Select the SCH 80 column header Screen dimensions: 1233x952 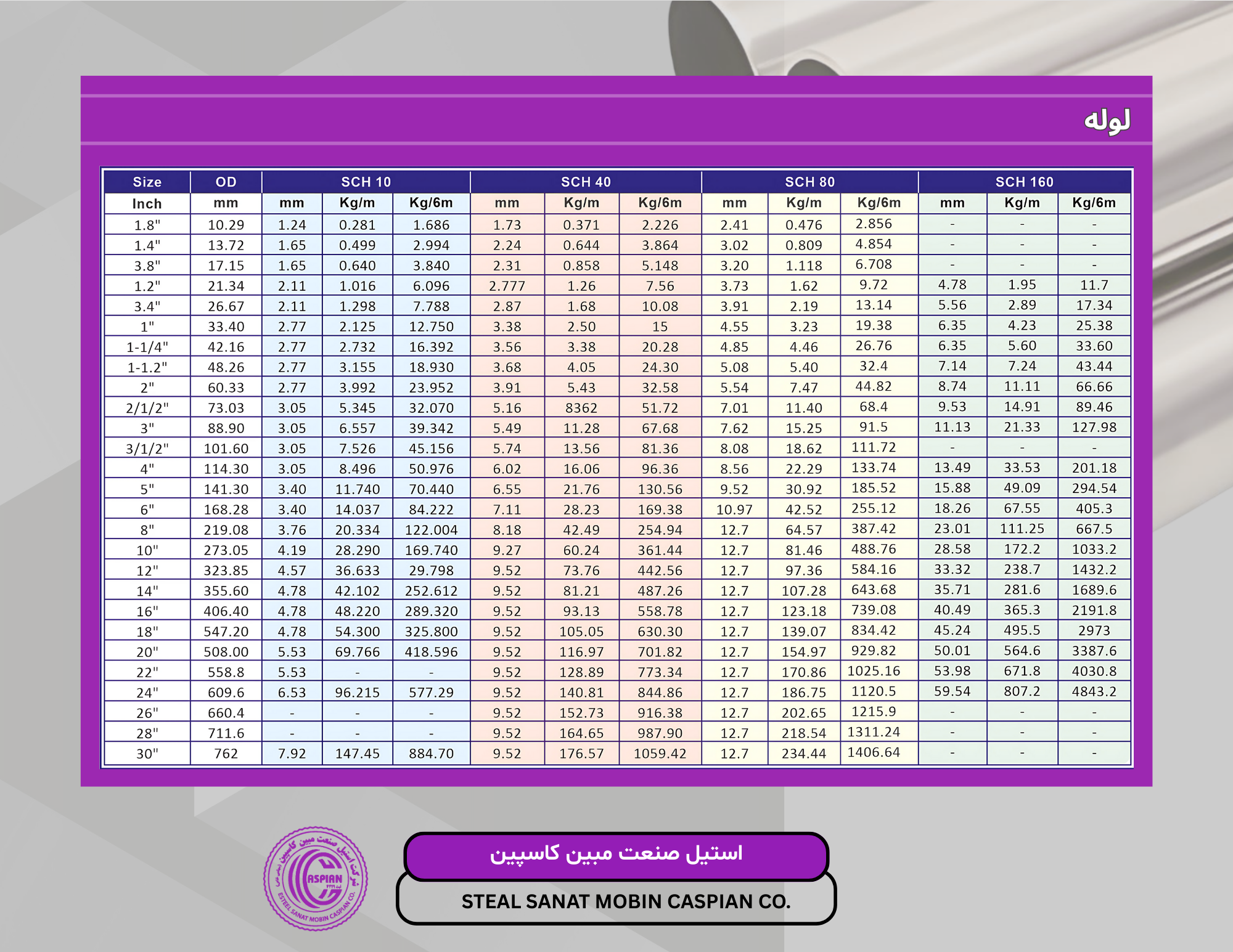point(809,182)
